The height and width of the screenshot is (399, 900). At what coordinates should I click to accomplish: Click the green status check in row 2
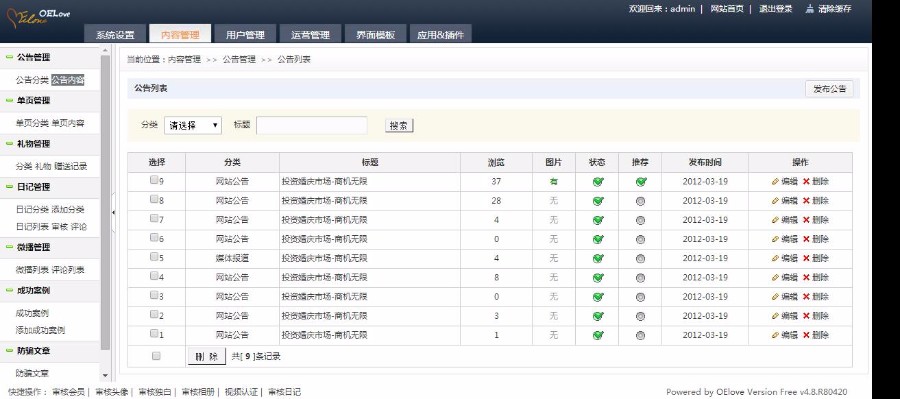click(x=598, y=316)
